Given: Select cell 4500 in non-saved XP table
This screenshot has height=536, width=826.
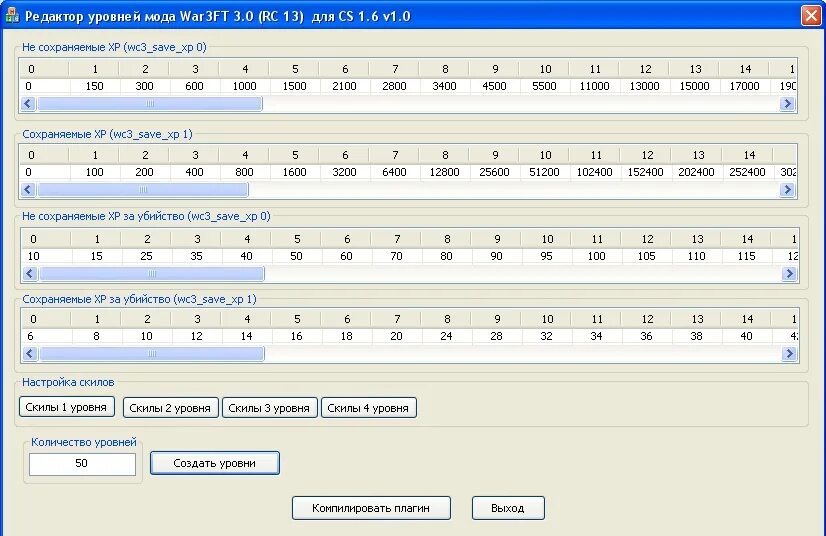Looking at the screenshot, I should point(494,86).
